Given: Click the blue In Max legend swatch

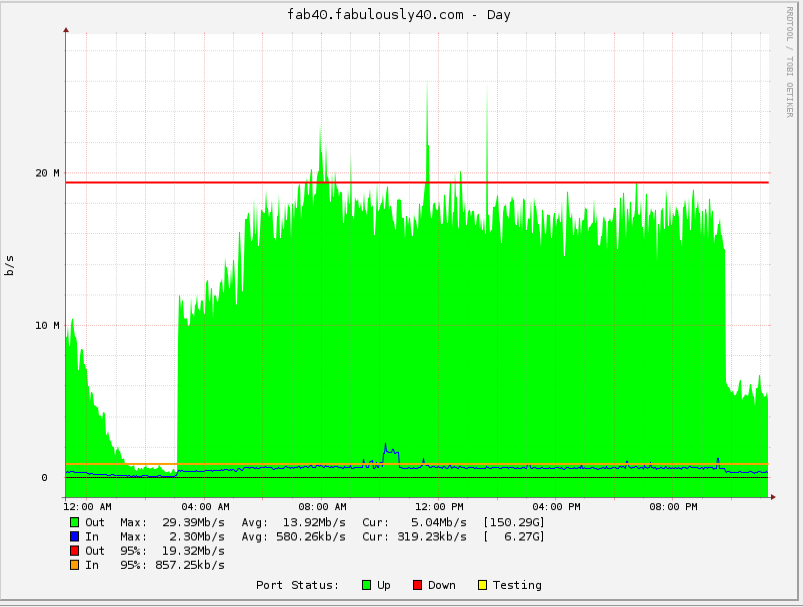Looking at the screenshot, I should point(75,537).
